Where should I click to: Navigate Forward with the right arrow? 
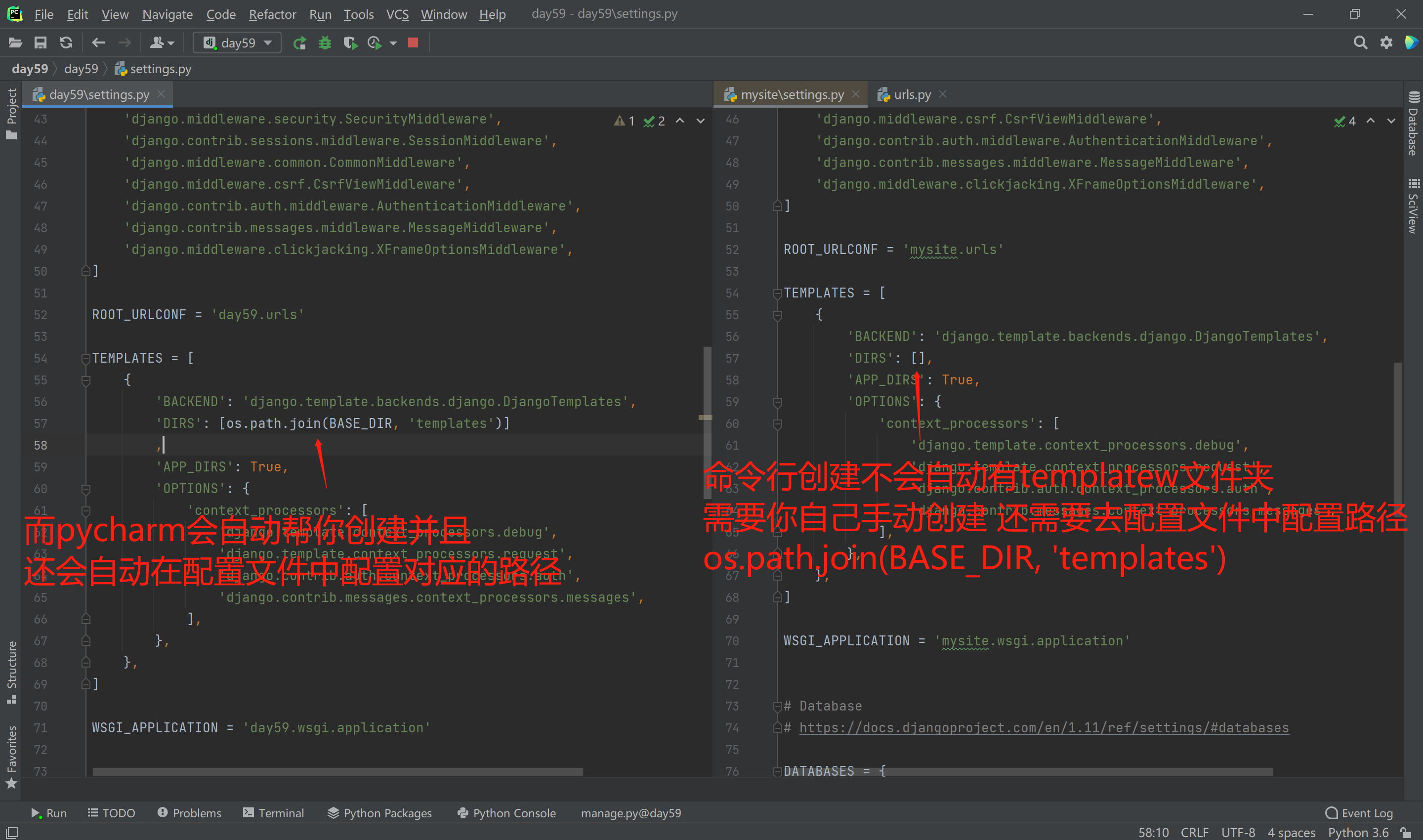pos(125,42)
